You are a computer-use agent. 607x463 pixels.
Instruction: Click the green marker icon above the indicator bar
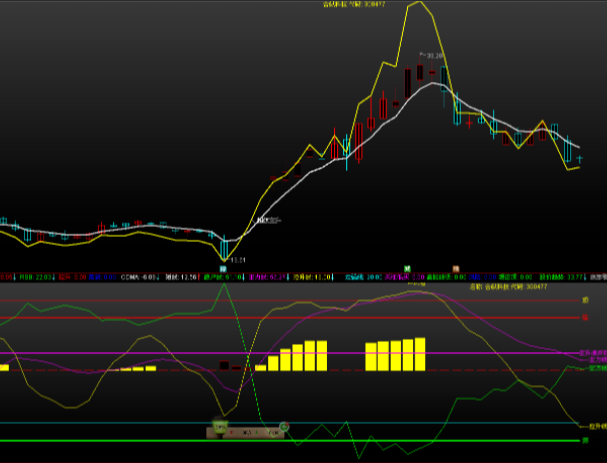pyautogui.click(x=407, y=269)
